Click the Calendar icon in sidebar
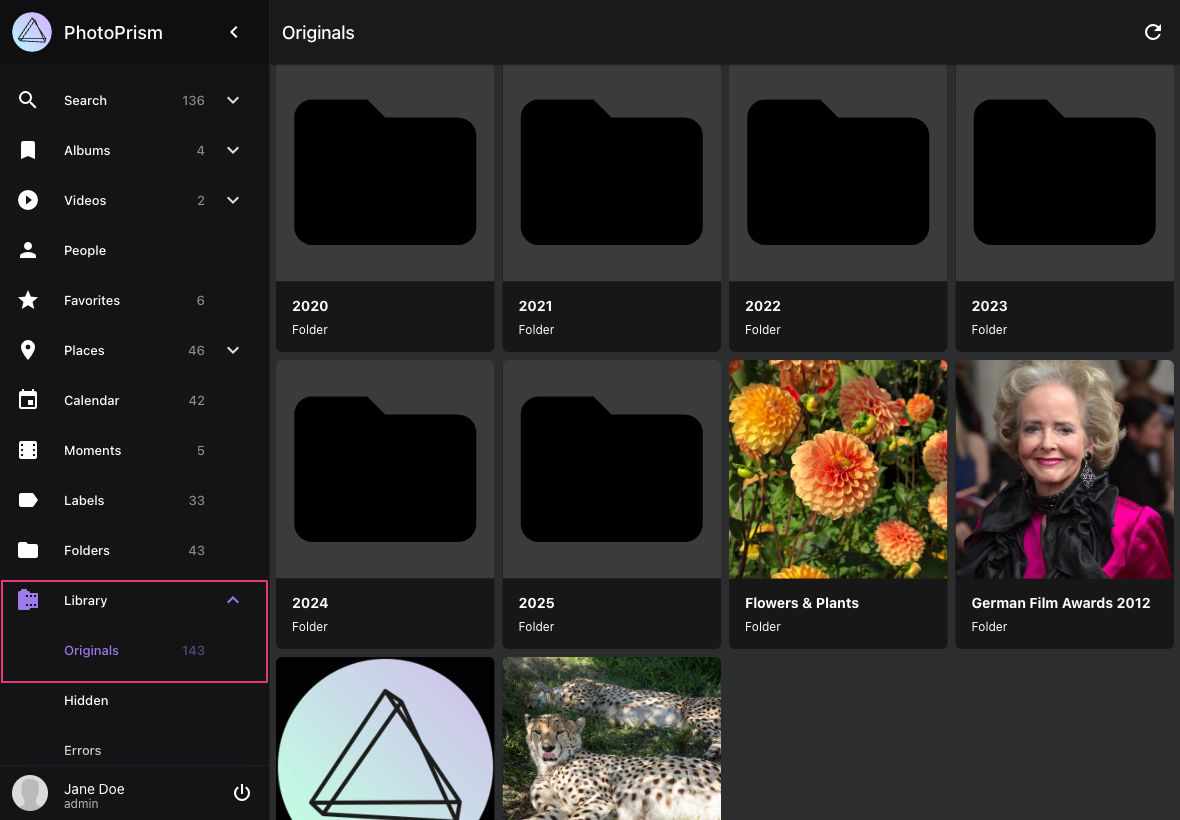1180x820 pixels. 28,400
